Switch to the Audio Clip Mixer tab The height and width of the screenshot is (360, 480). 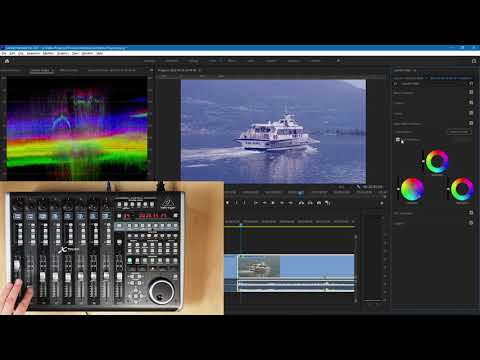click(111, 71)
